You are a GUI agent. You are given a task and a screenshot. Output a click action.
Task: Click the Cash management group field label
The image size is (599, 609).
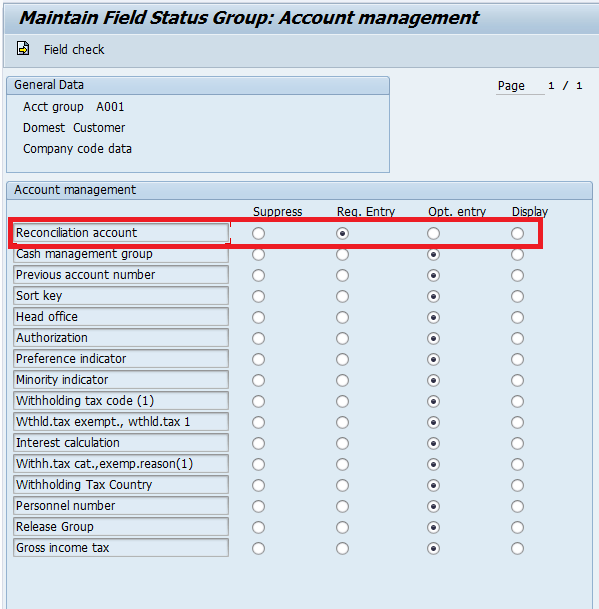pos(121,254)
